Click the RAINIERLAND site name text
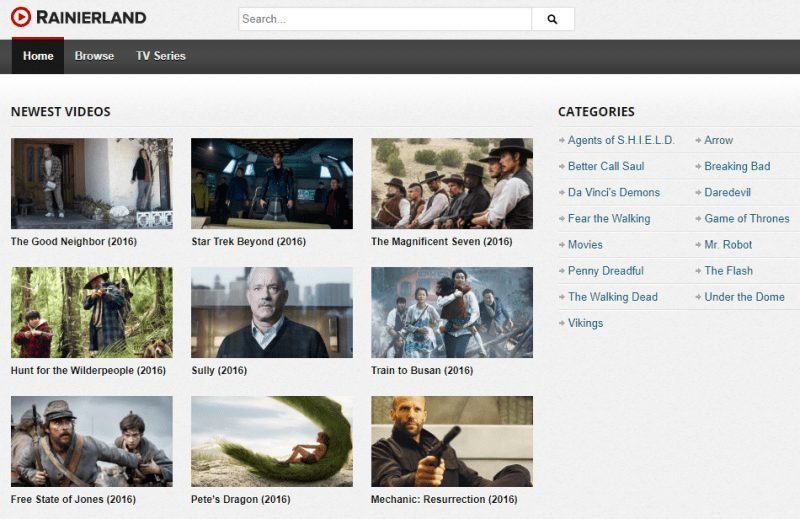Screen dimensions: 800x519 pyautogui.click(x=91, y=17)
